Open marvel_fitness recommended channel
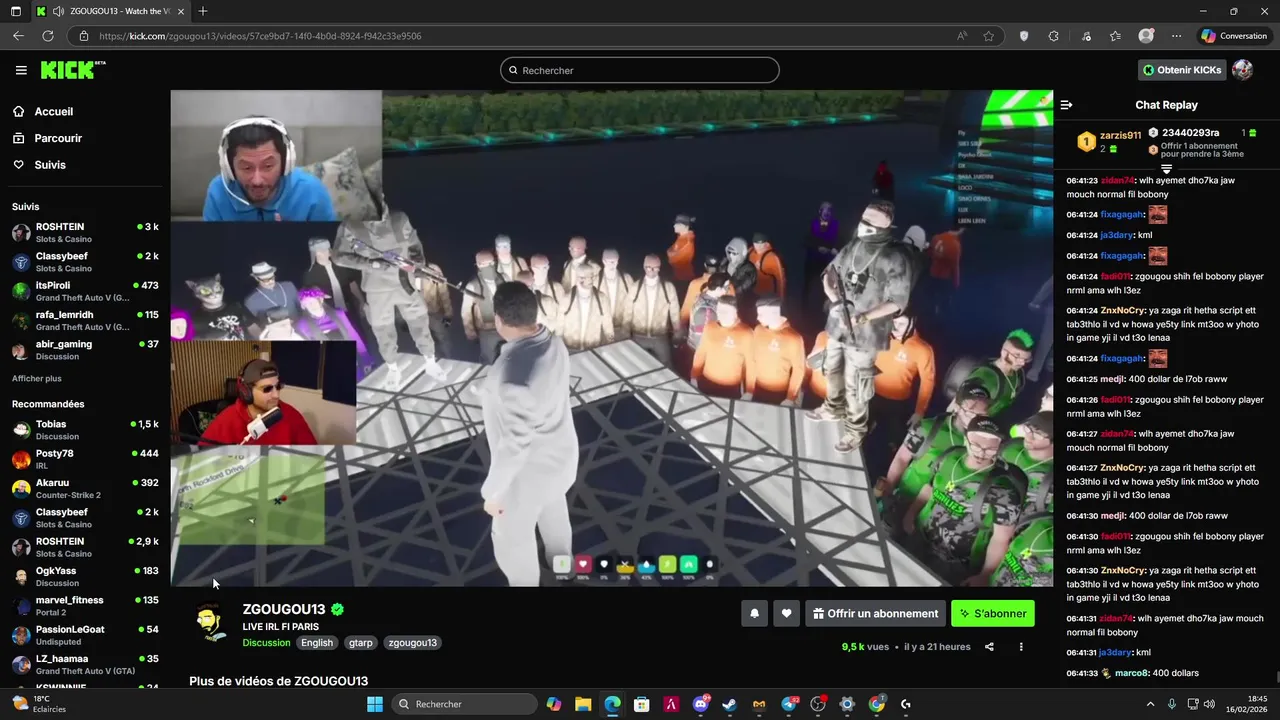Image resolution: width=1280 pixels, height=720 pixels. [x=85, y=605]
